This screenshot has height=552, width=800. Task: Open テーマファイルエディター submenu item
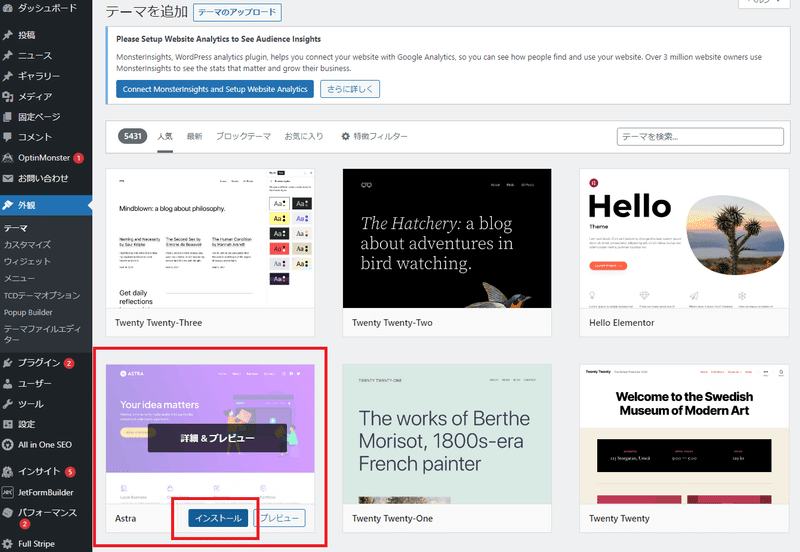pyautogui.click(x=42, y=334)
